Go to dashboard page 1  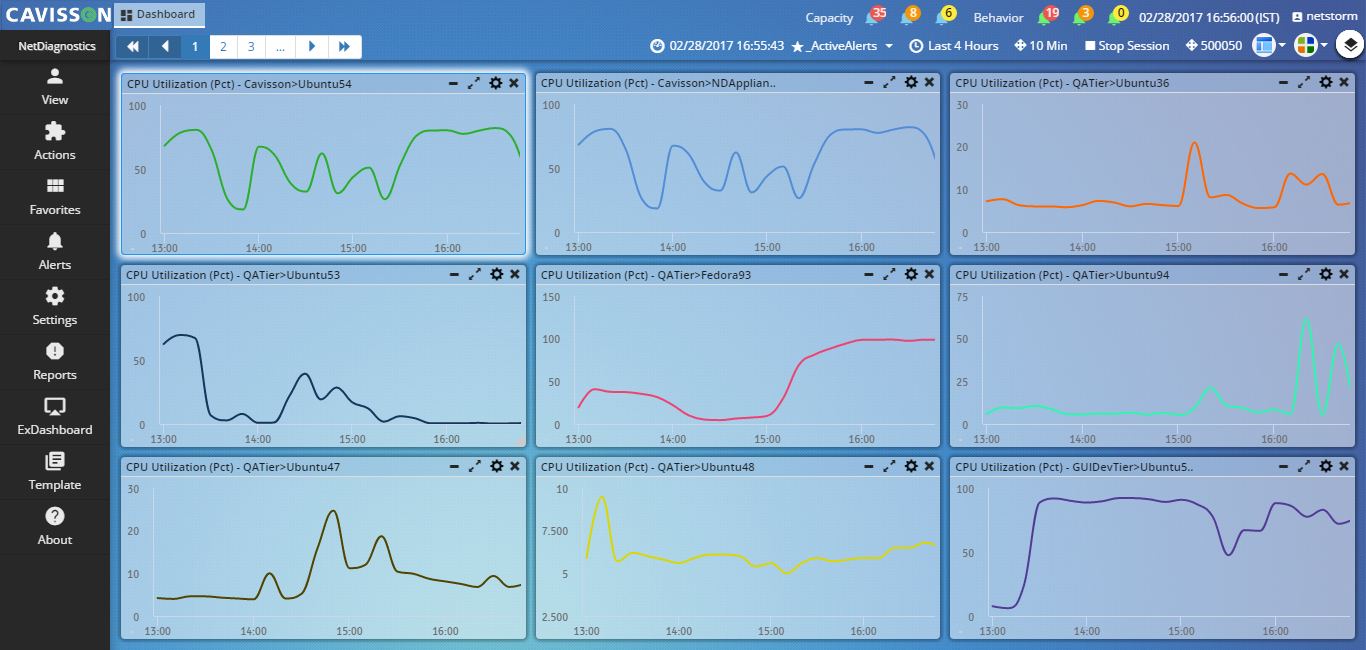(x=195, y=46)
